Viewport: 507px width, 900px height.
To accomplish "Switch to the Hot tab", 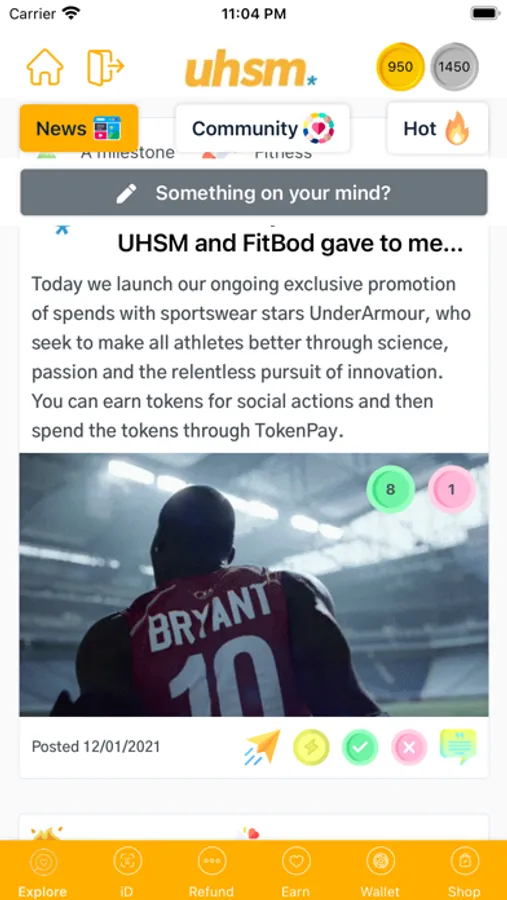I will 438,128.
